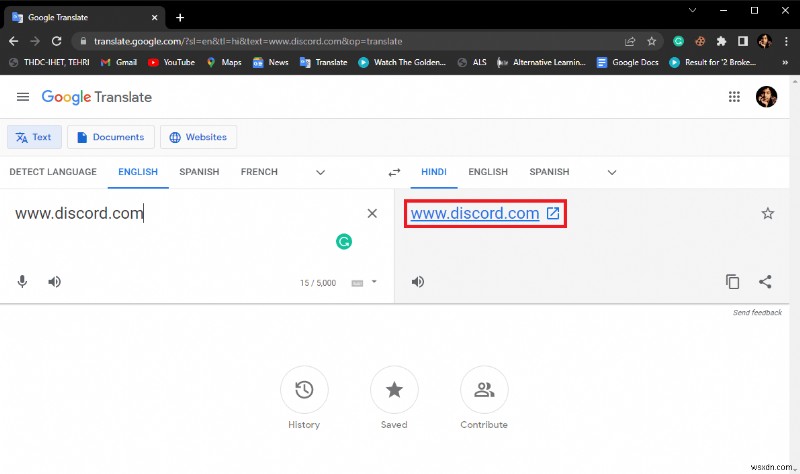Open a new browser tab
Viewport: 800px width, 474px height.
(180, 18)
